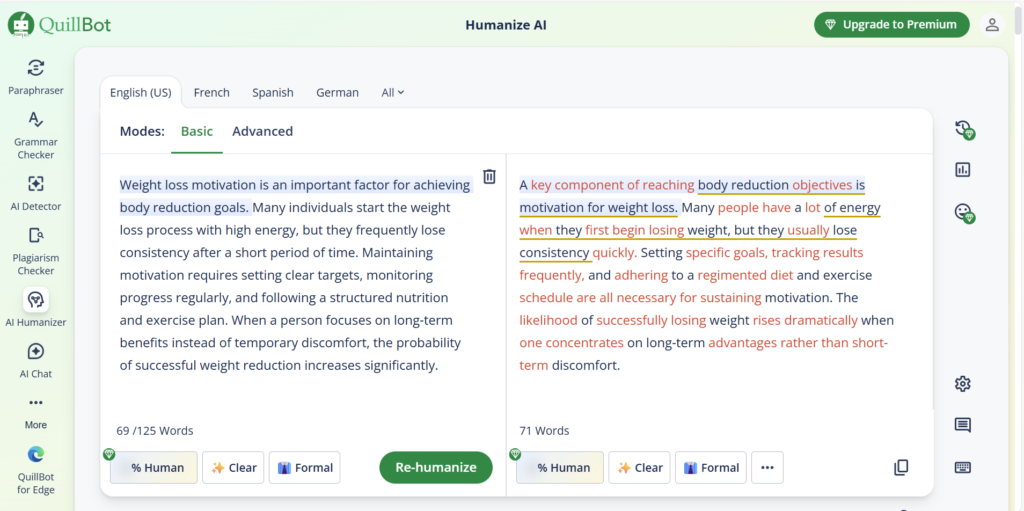Open the user account profile icon
This screenshot has width=1024, height=511.
[992, 25]
